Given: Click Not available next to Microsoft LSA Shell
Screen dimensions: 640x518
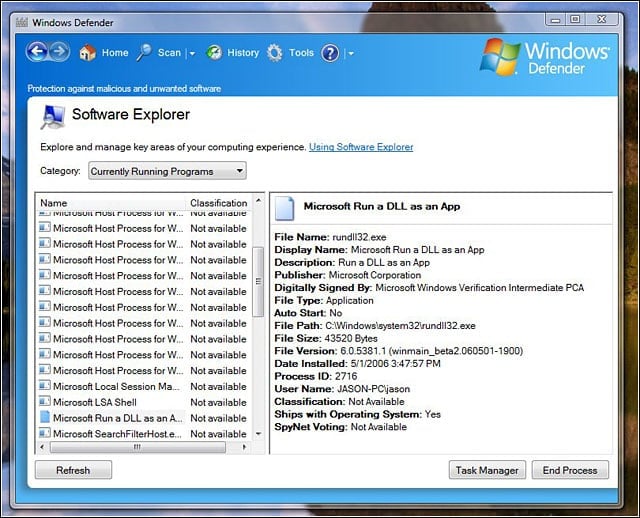Looking at the screenshot, I should coord(218,402).
